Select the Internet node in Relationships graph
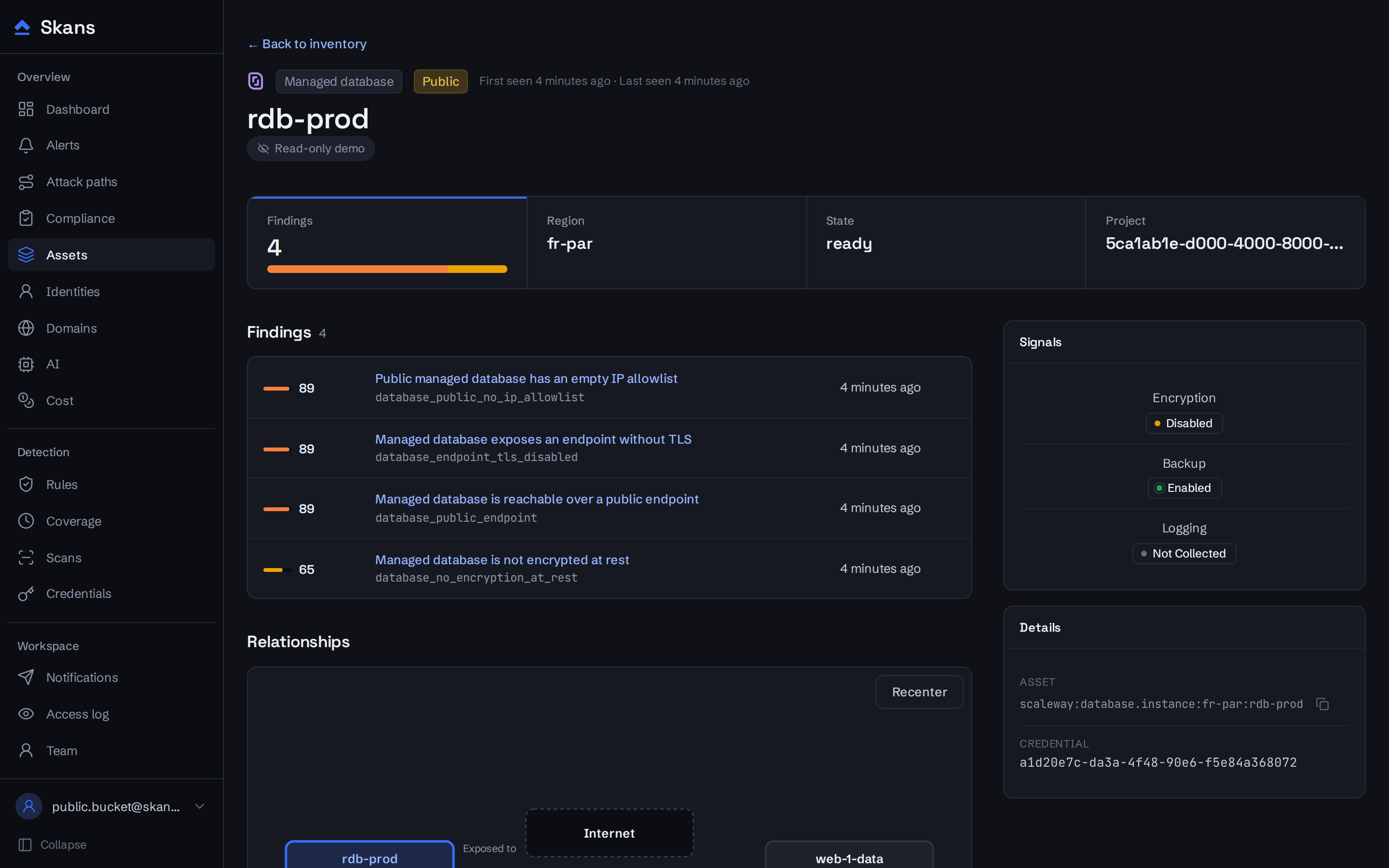 pyautogui.click(x=609, y=833)
